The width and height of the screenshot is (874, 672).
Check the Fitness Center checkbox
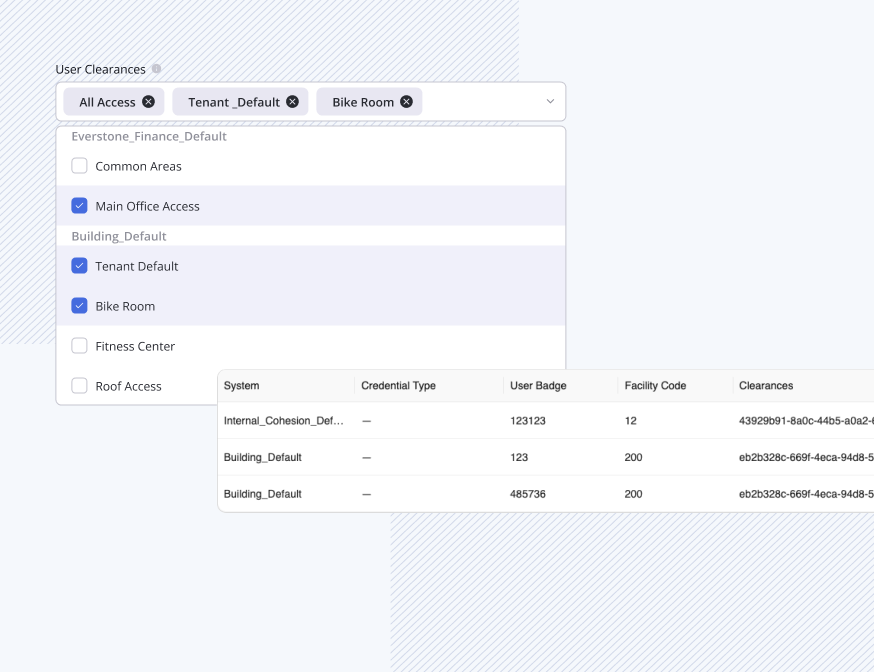(x=79, y=345)
